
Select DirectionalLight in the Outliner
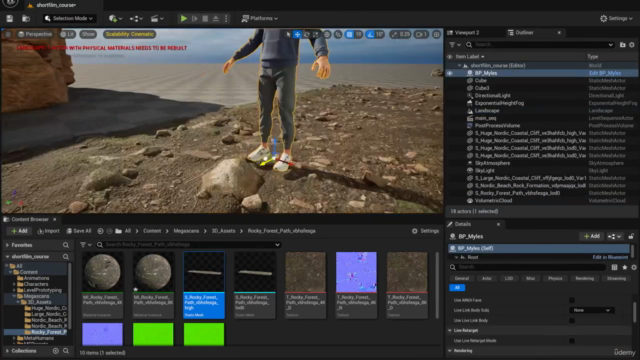pos(492,96)
